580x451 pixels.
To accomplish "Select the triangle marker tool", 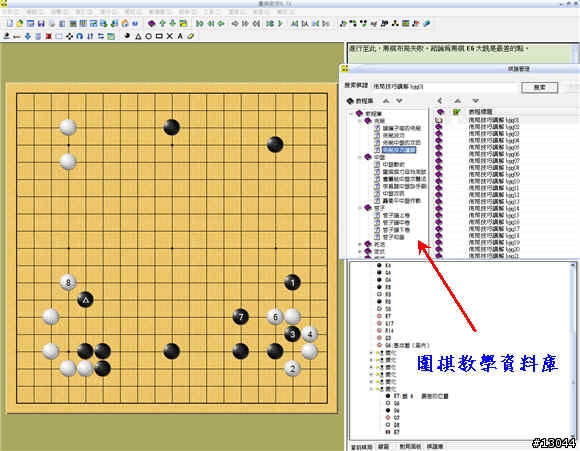I will (138, 36).
